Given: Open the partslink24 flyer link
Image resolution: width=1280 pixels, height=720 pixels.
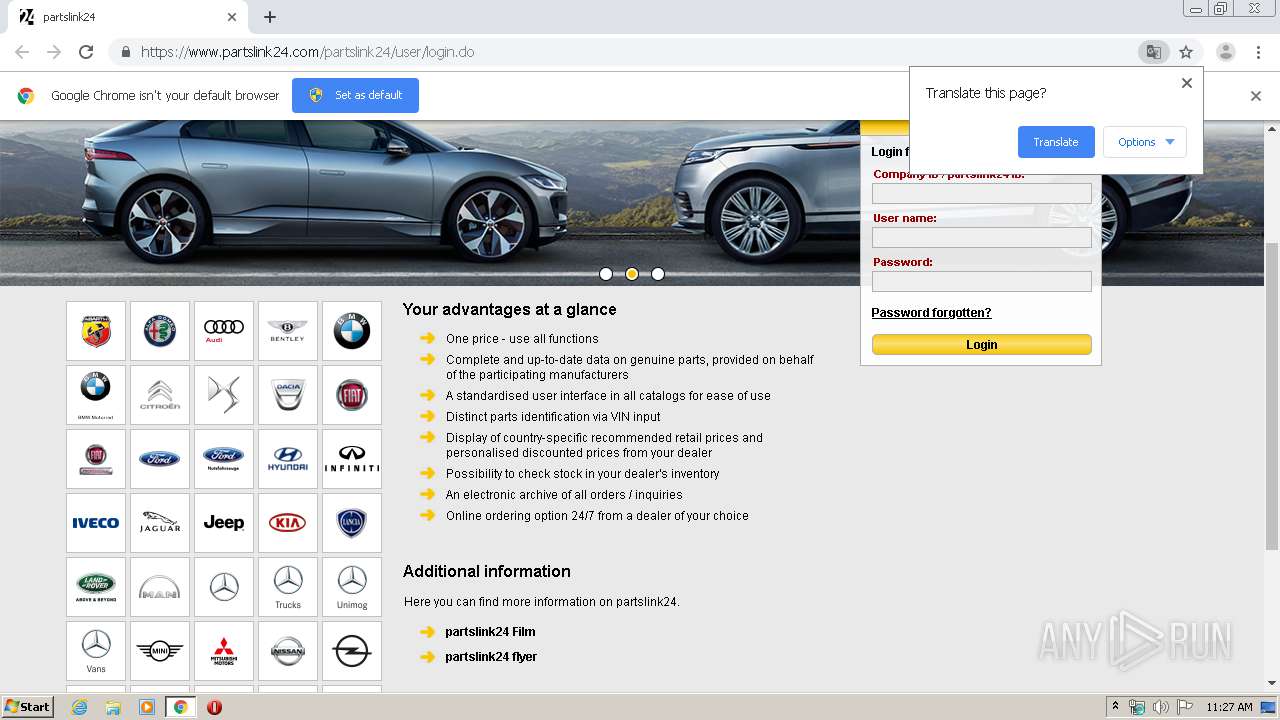Looking at the screenshot, I should tap(491, 657).
